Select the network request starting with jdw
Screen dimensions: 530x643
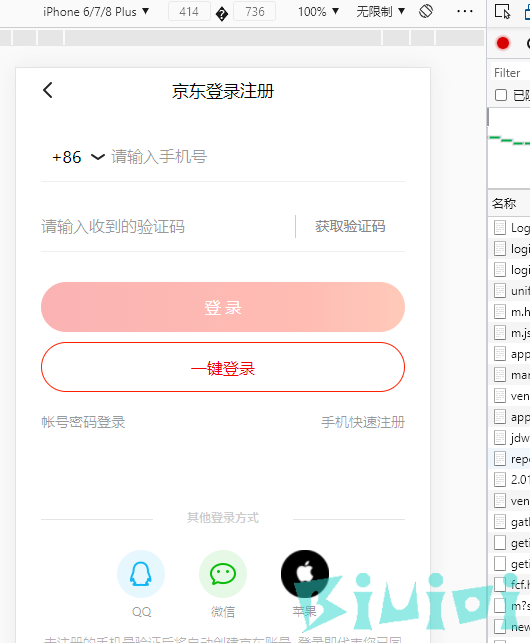[509, 438]
